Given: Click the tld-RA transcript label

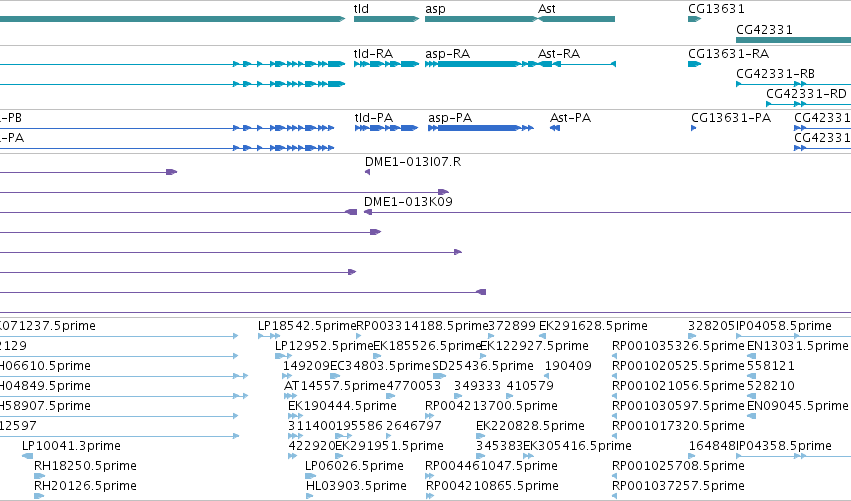Looking at the screenshot, I should click(373, 53).
